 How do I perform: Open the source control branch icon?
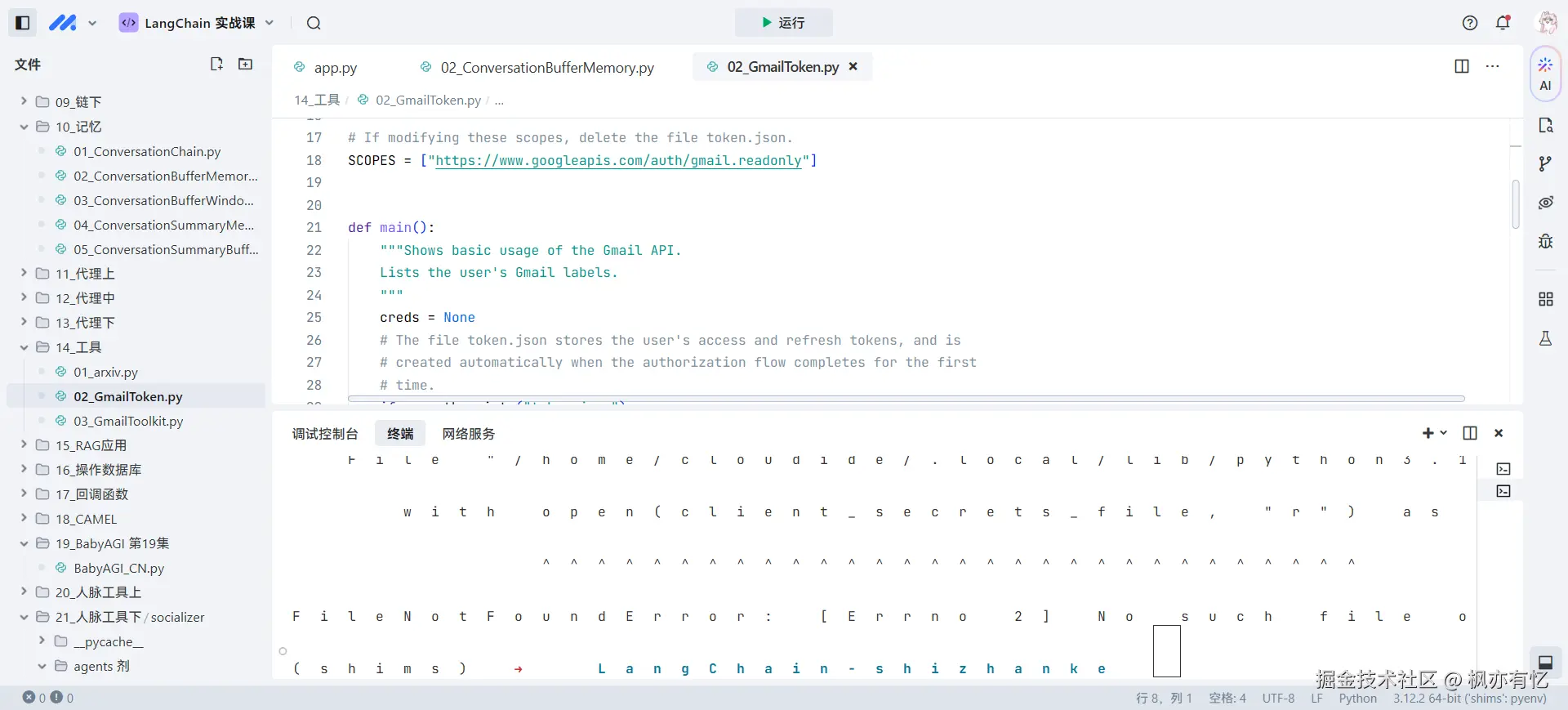pyautogui.click(x=1545, y=163)
